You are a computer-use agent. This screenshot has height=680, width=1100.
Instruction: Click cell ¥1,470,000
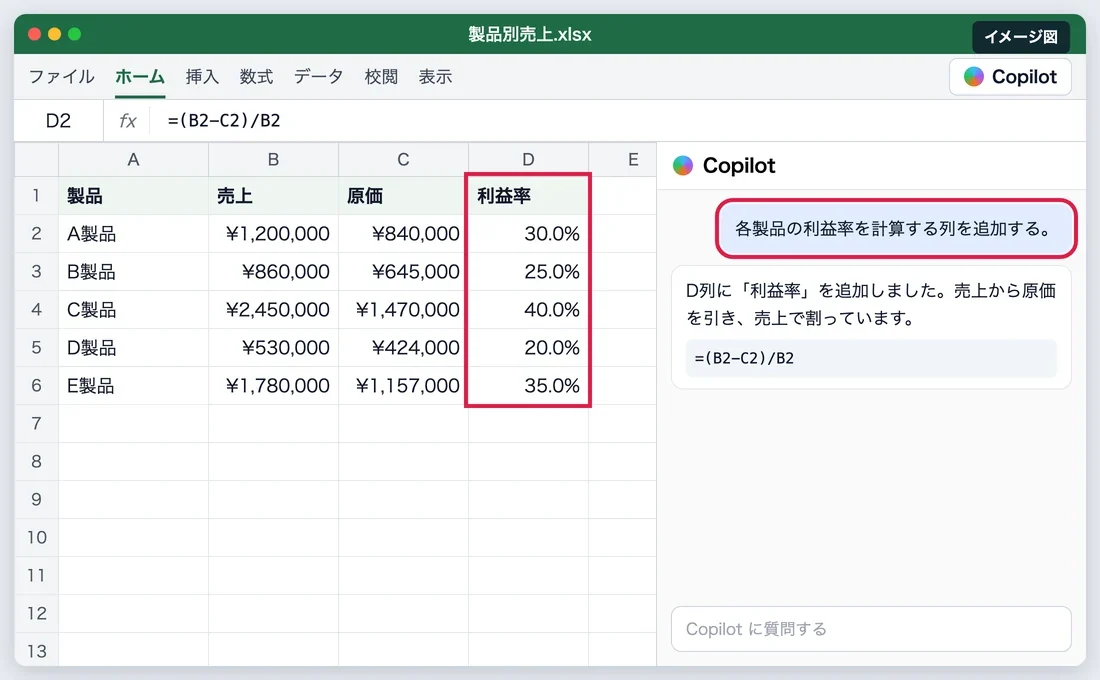pos(403,309)
